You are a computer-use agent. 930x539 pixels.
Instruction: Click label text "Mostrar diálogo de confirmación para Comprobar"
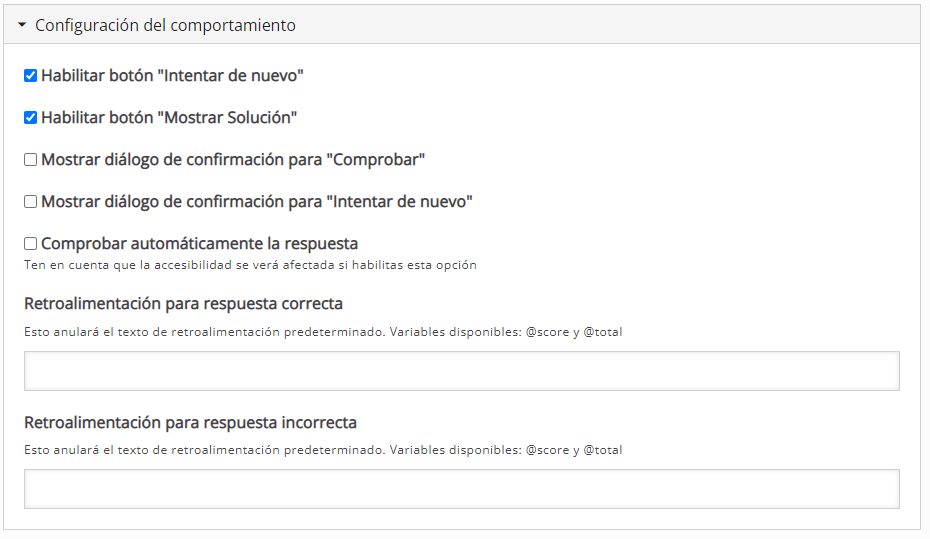pos(233,160)
